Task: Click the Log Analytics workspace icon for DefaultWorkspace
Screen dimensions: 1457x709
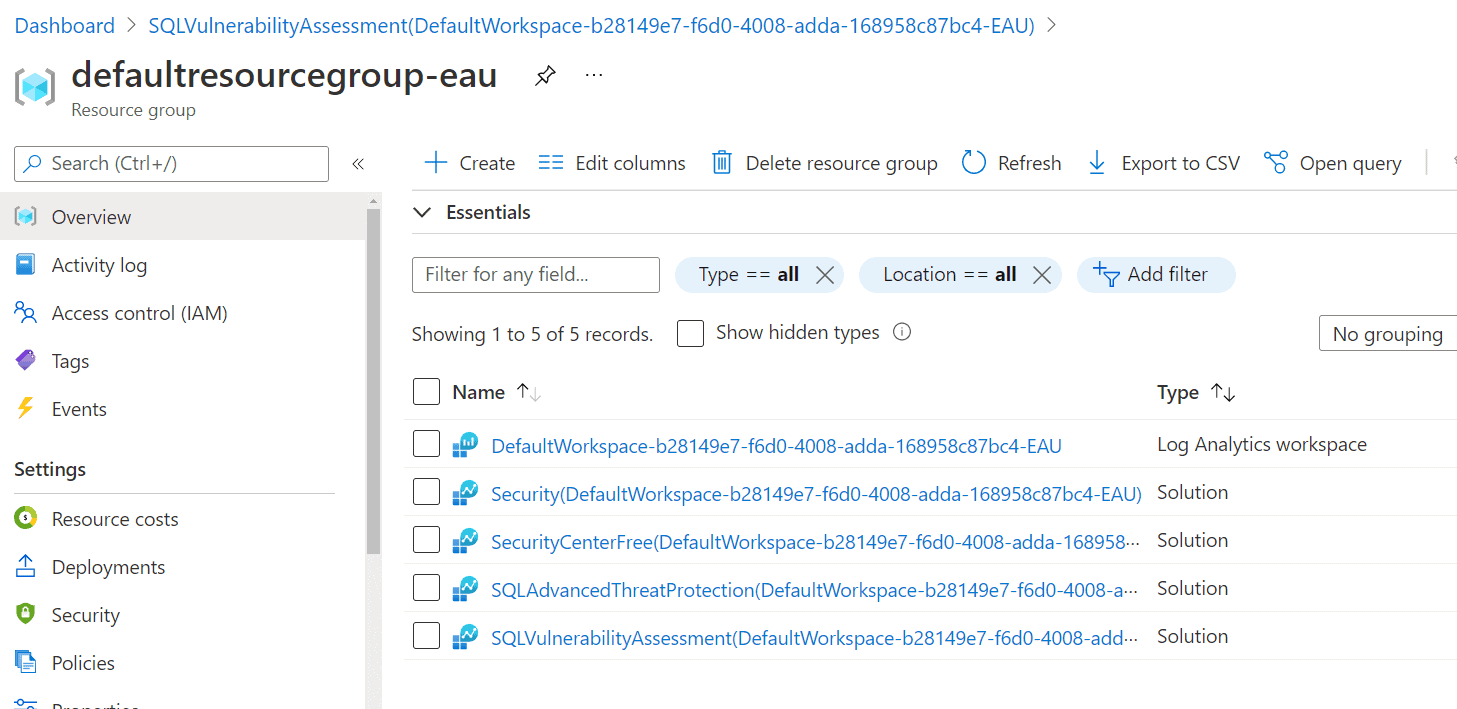Action: (x=465, y=445)
